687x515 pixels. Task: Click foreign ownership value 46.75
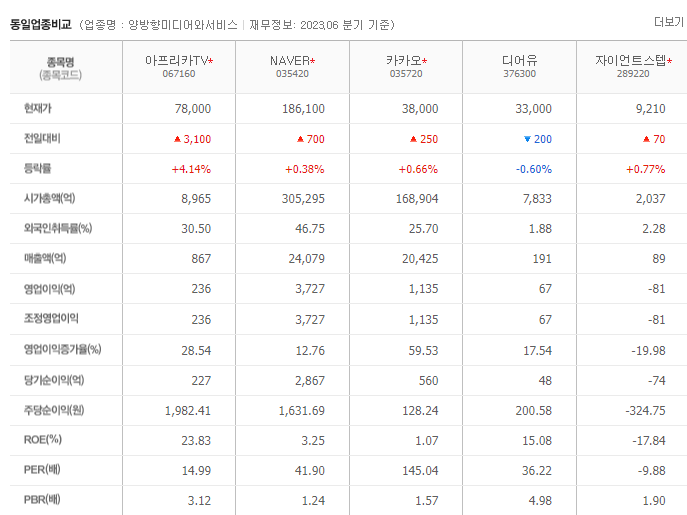(310, 229)
